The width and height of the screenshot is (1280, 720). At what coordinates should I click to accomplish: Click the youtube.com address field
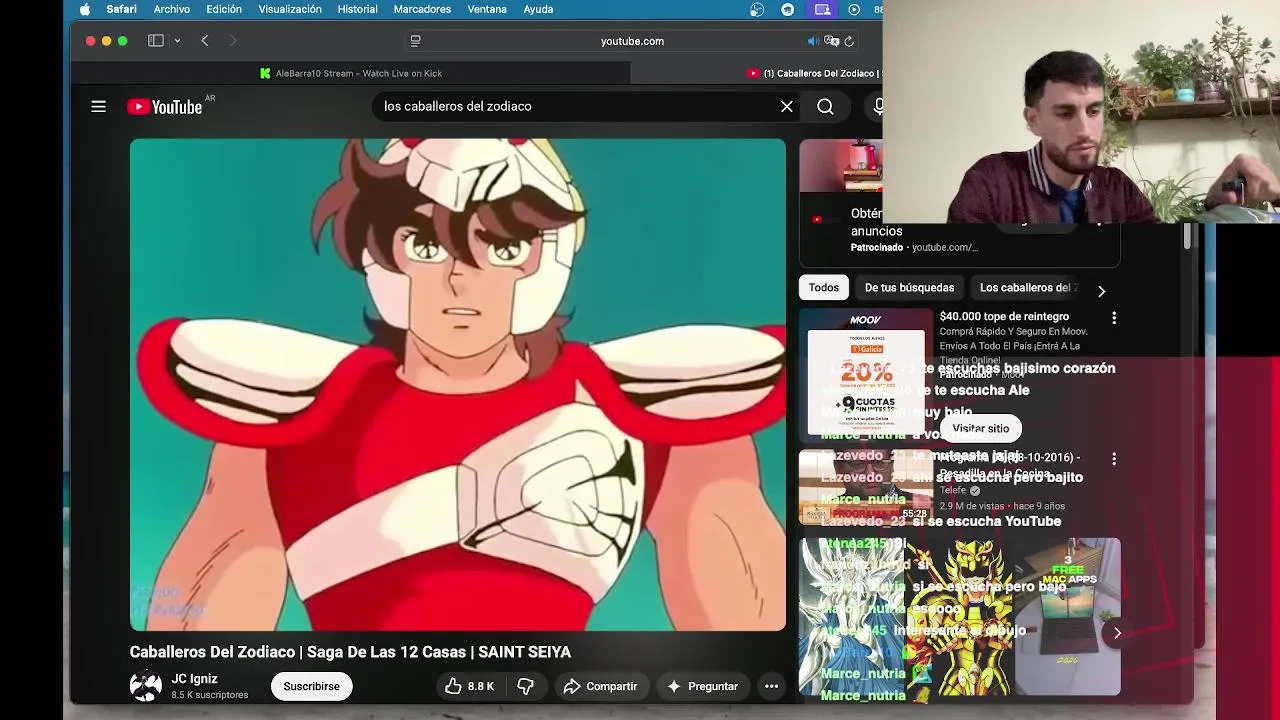[x=632, y=41]
